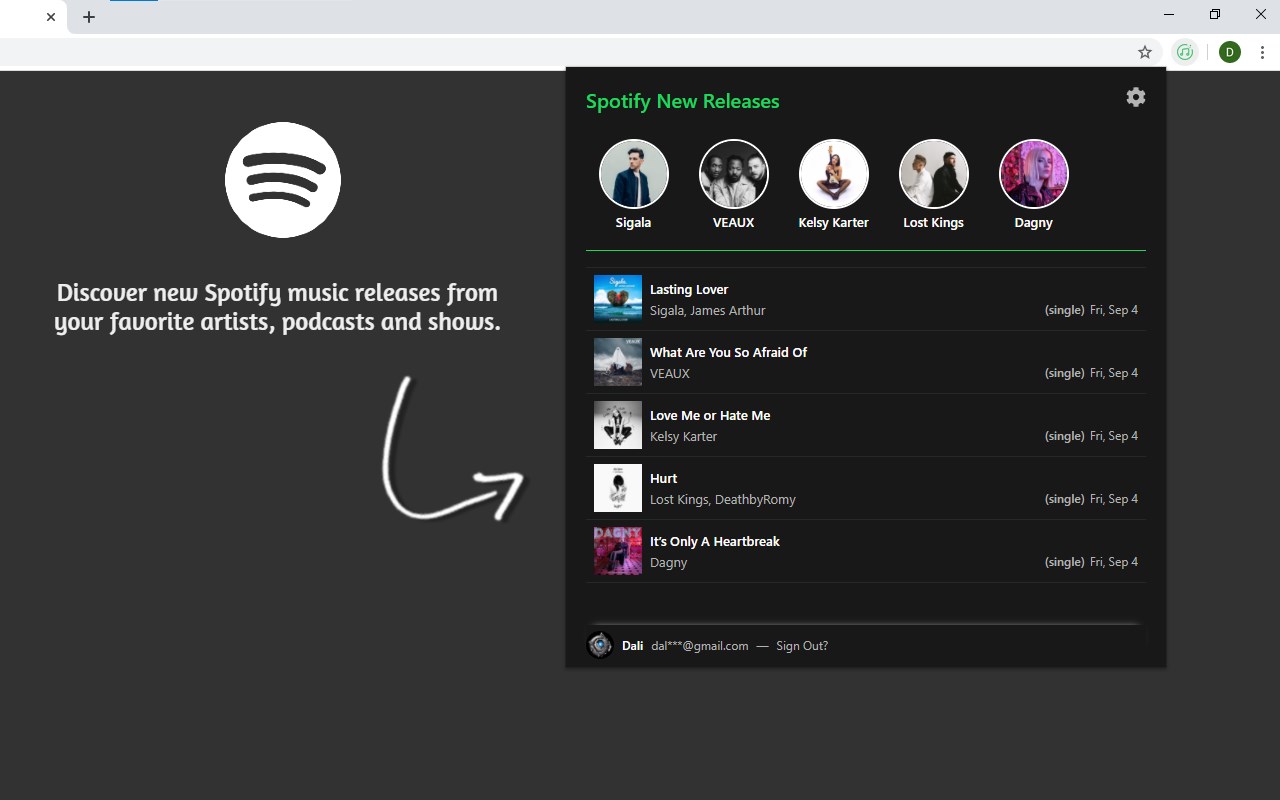Open the extension settings gear
The image size is (1280, 800).
[1135, 97]
